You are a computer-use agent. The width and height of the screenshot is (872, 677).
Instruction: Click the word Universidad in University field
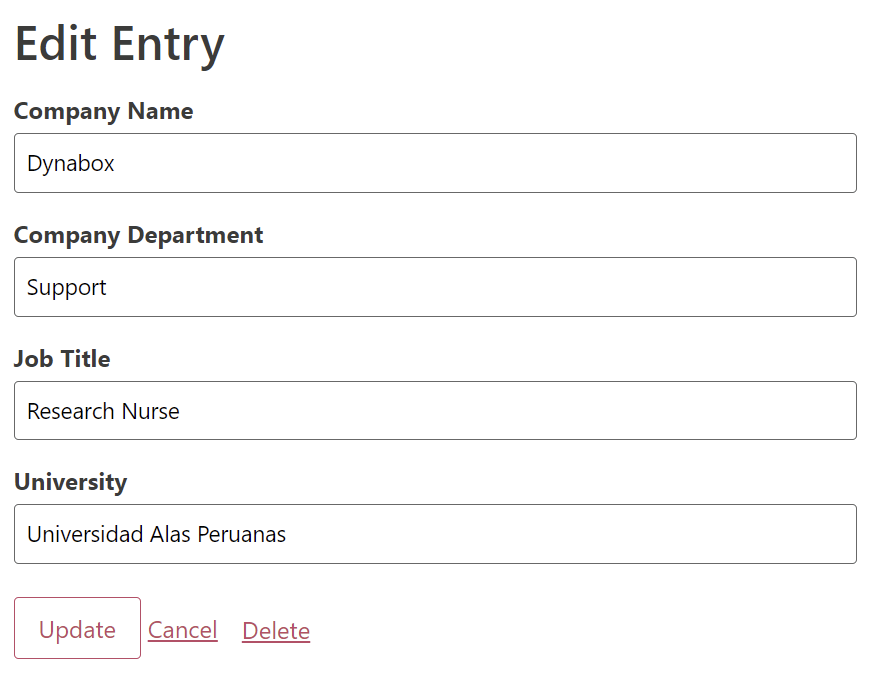pos(85,534)
